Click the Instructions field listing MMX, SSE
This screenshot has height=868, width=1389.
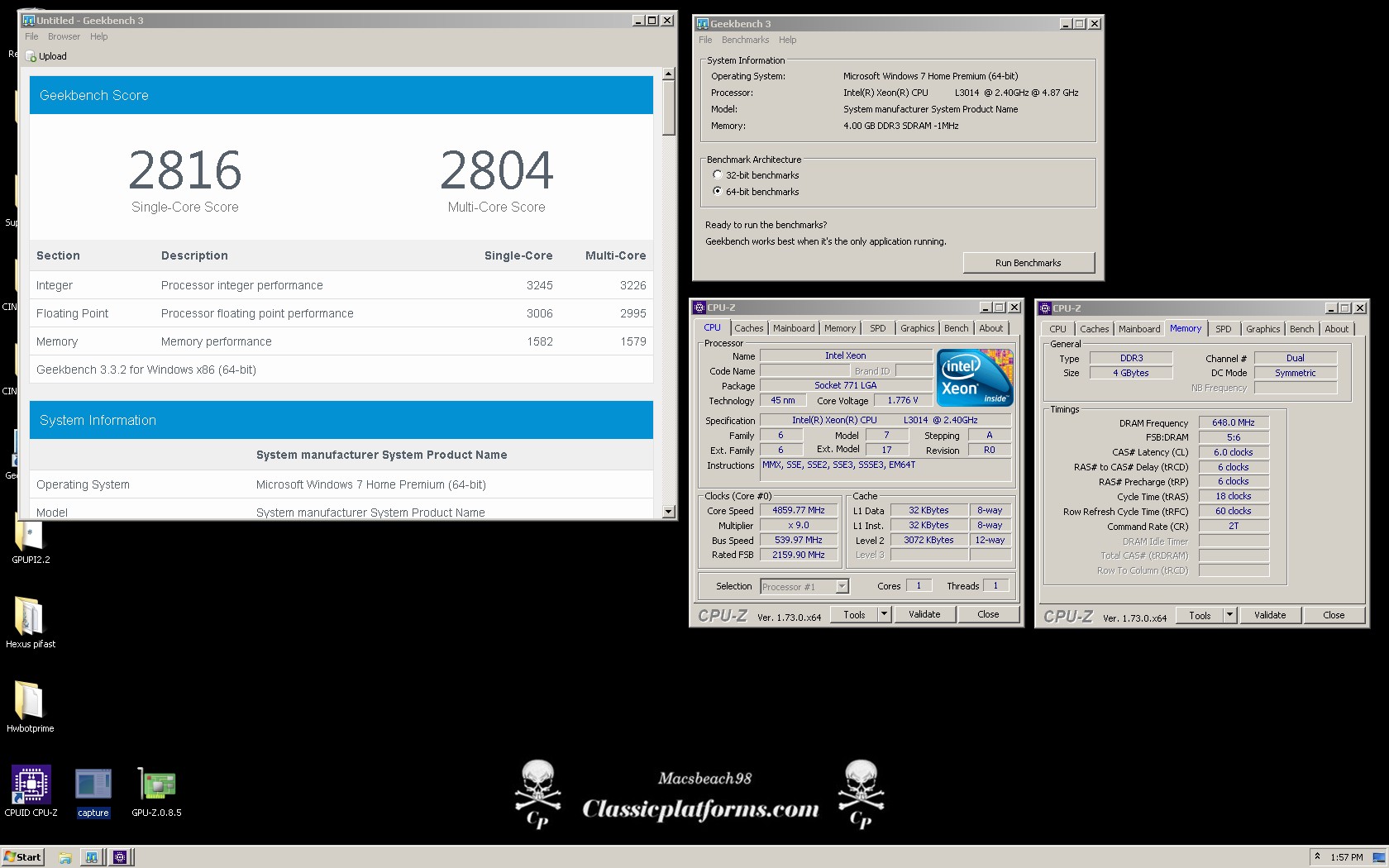885,470
